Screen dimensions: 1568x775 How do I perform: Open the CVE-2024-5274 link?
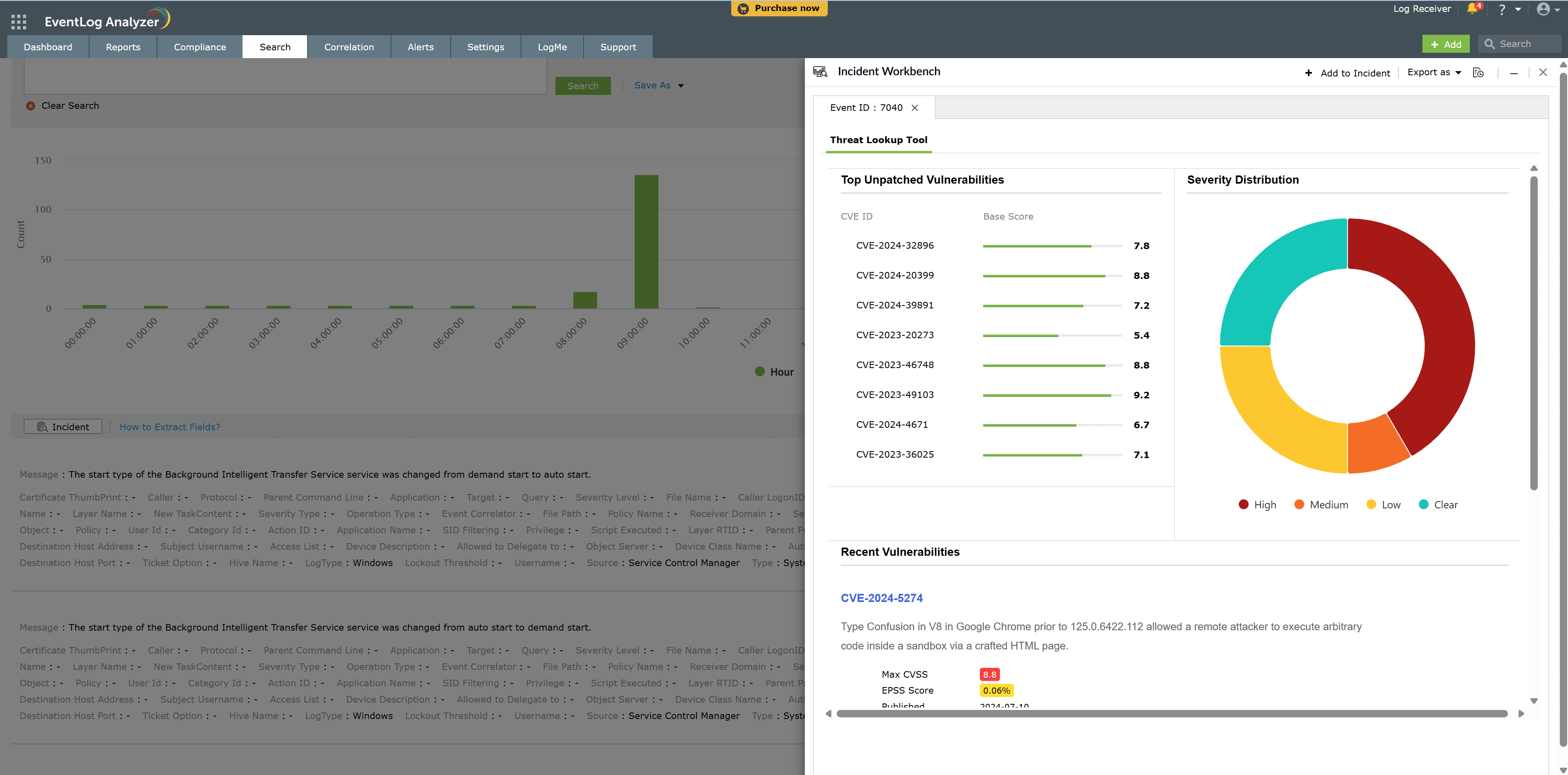click(x=881, y=598)
